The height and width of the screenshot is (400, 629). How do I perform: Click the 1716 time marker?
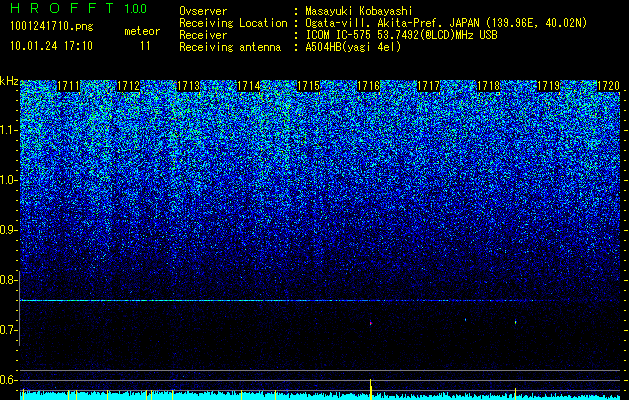(x=369, y=86)
